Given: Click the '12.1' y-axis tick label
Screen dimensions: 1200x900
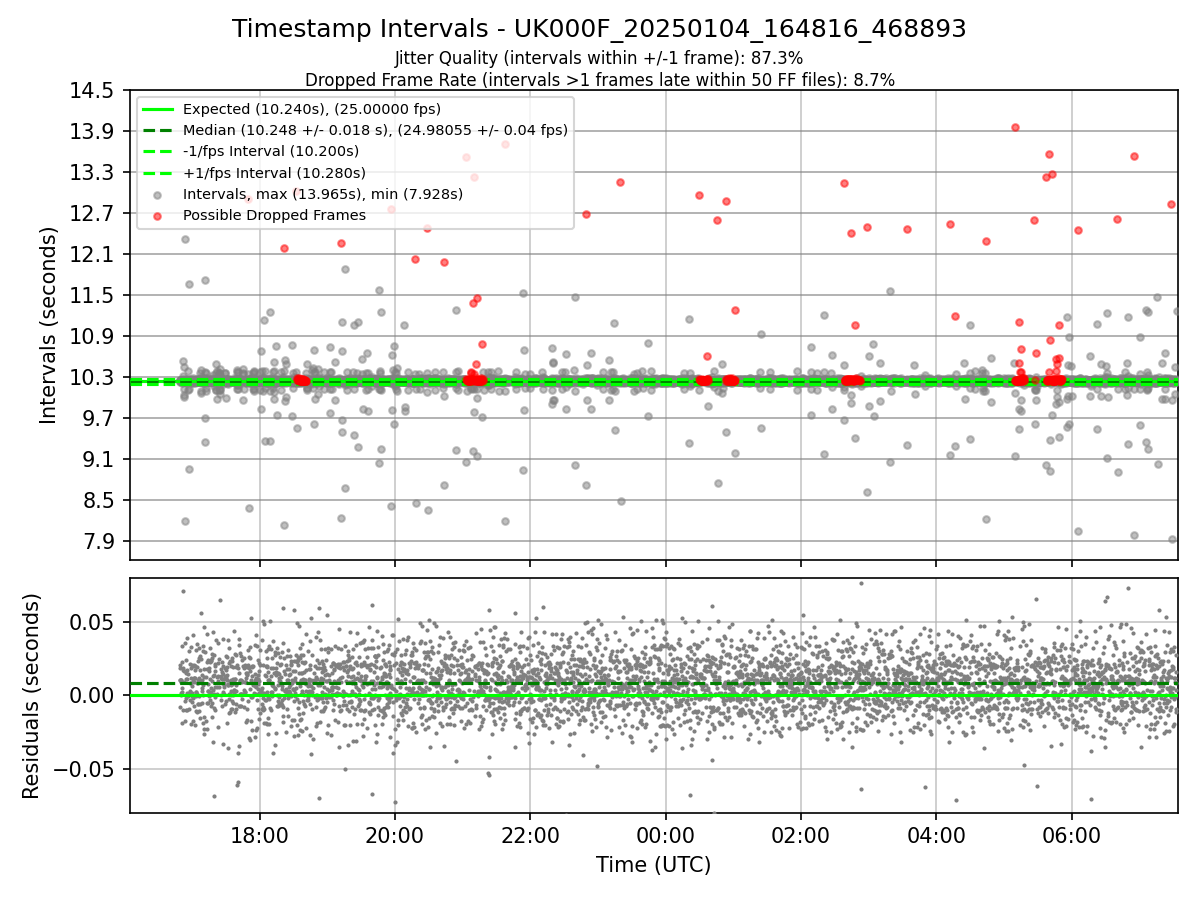Looking at the screenshot, I should pyautogui.click(x=92, y=254).
